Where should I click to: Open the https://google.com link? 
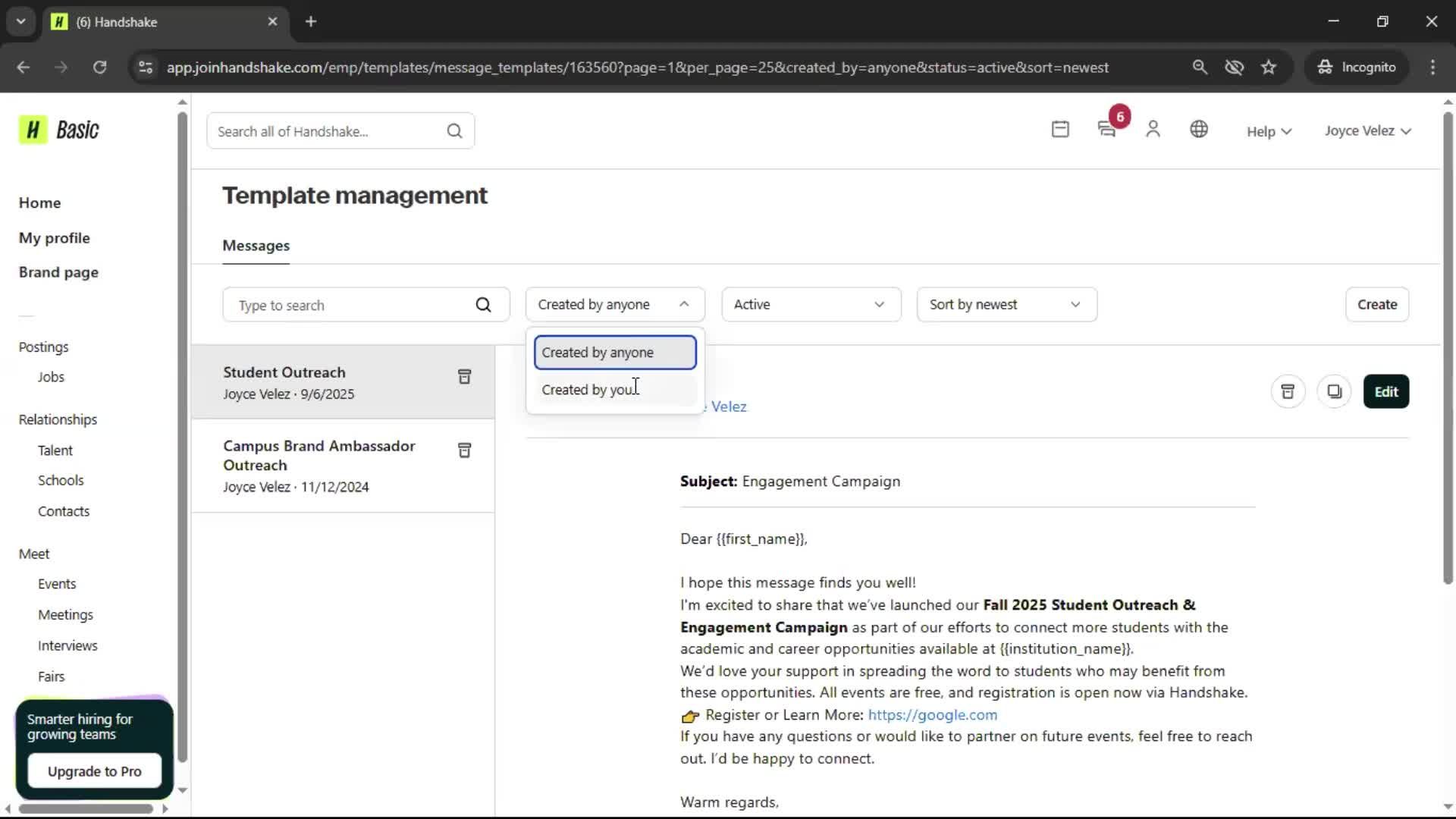tap(932, 715)
